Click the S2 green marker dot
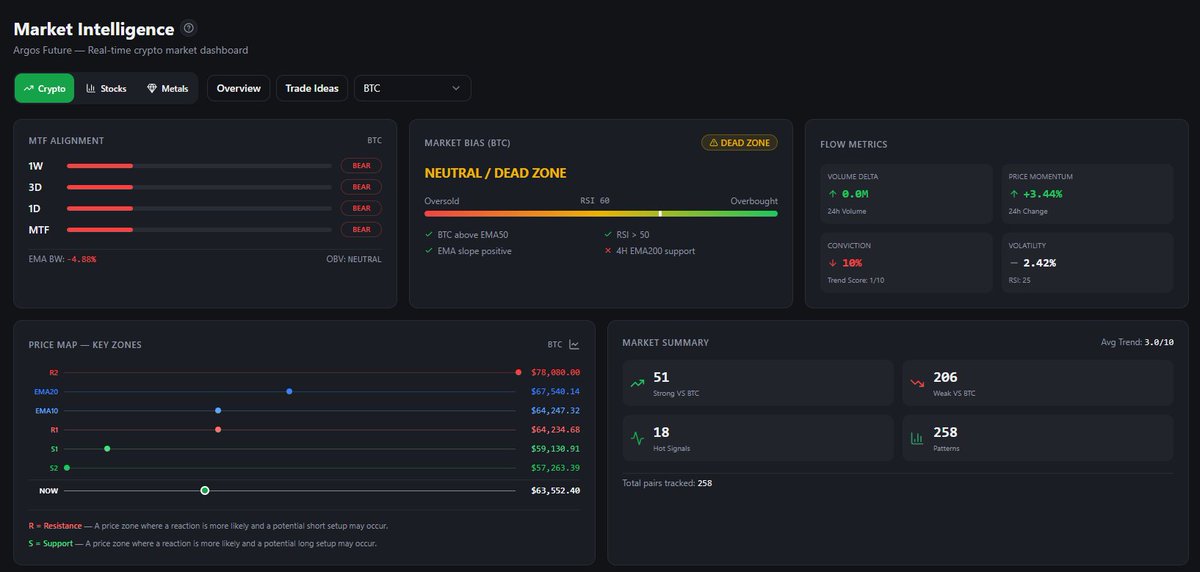The width and height of the screenshot is (1200, 572). (x=67, y=467)
